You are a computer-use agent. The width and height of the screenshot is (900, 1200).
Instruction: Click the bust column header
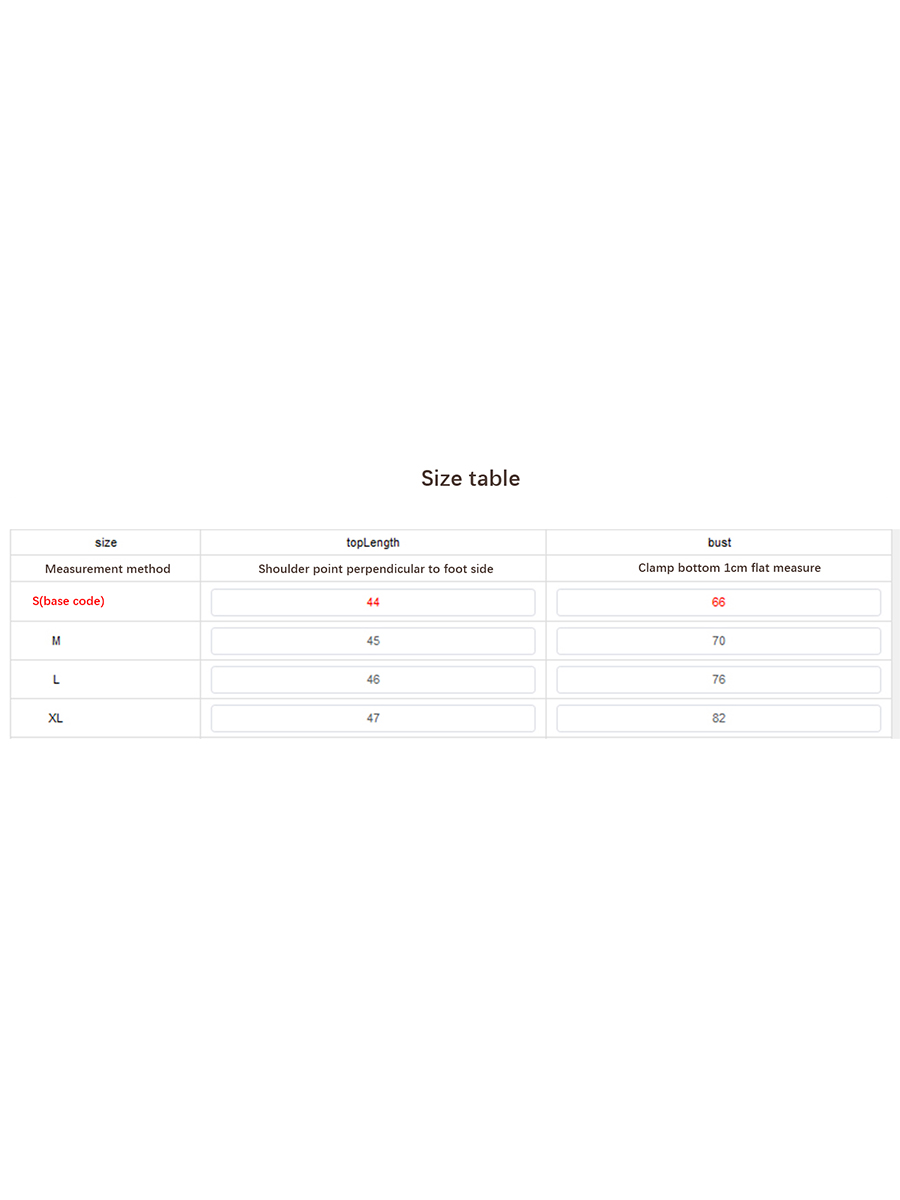pyautogui.click(x=719, y=542)
